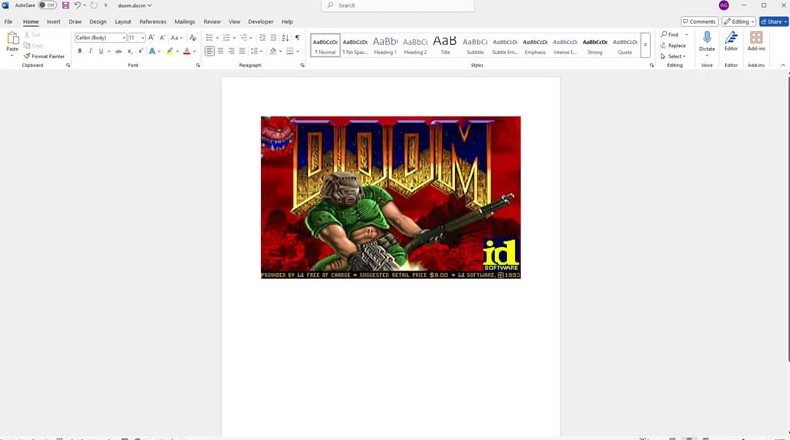
Task: Apply subscript formatting
Action: coord(130,51)
